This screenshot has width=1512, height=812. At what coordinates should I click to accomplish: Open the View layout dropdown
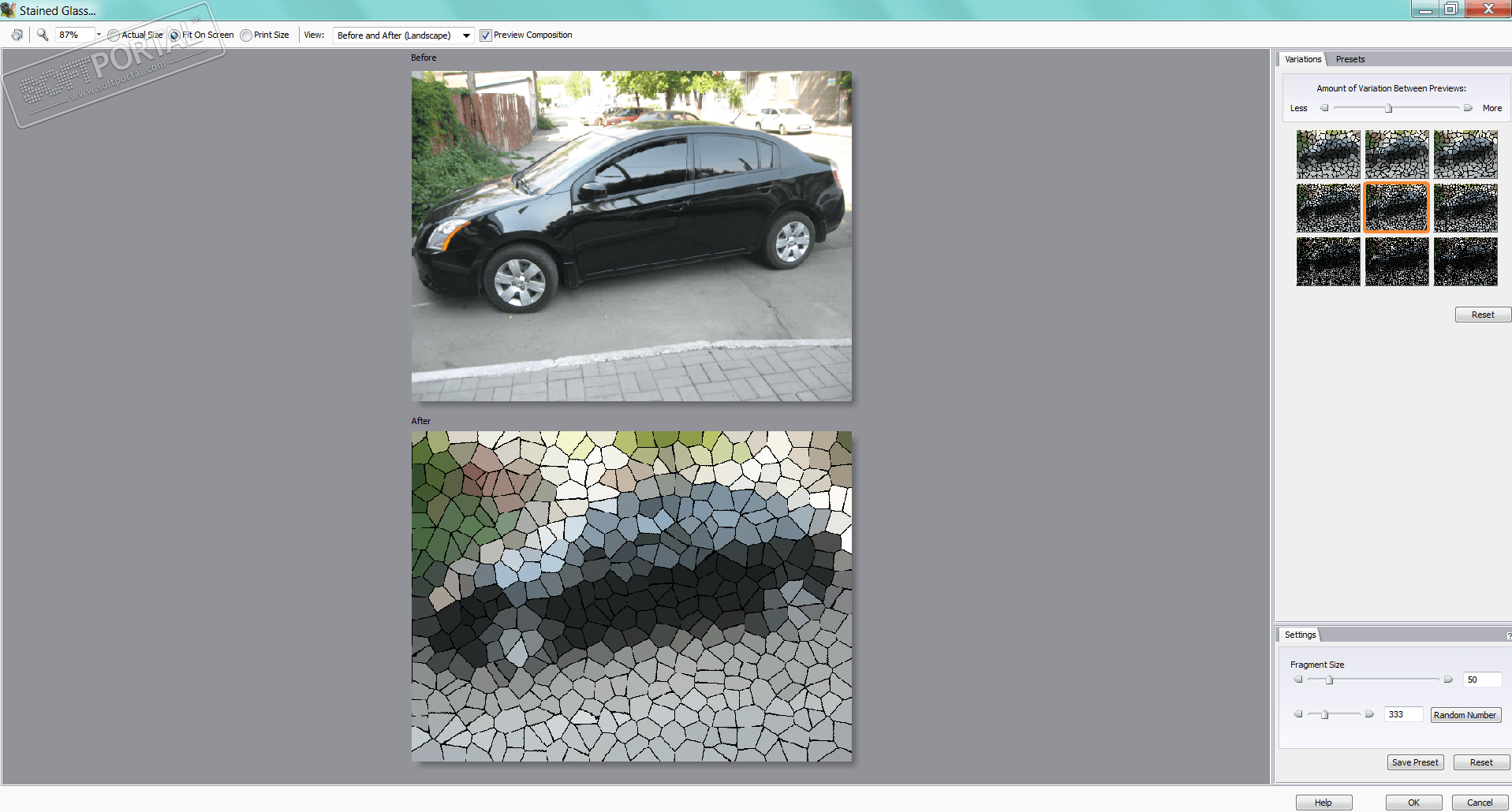[403, 35]
